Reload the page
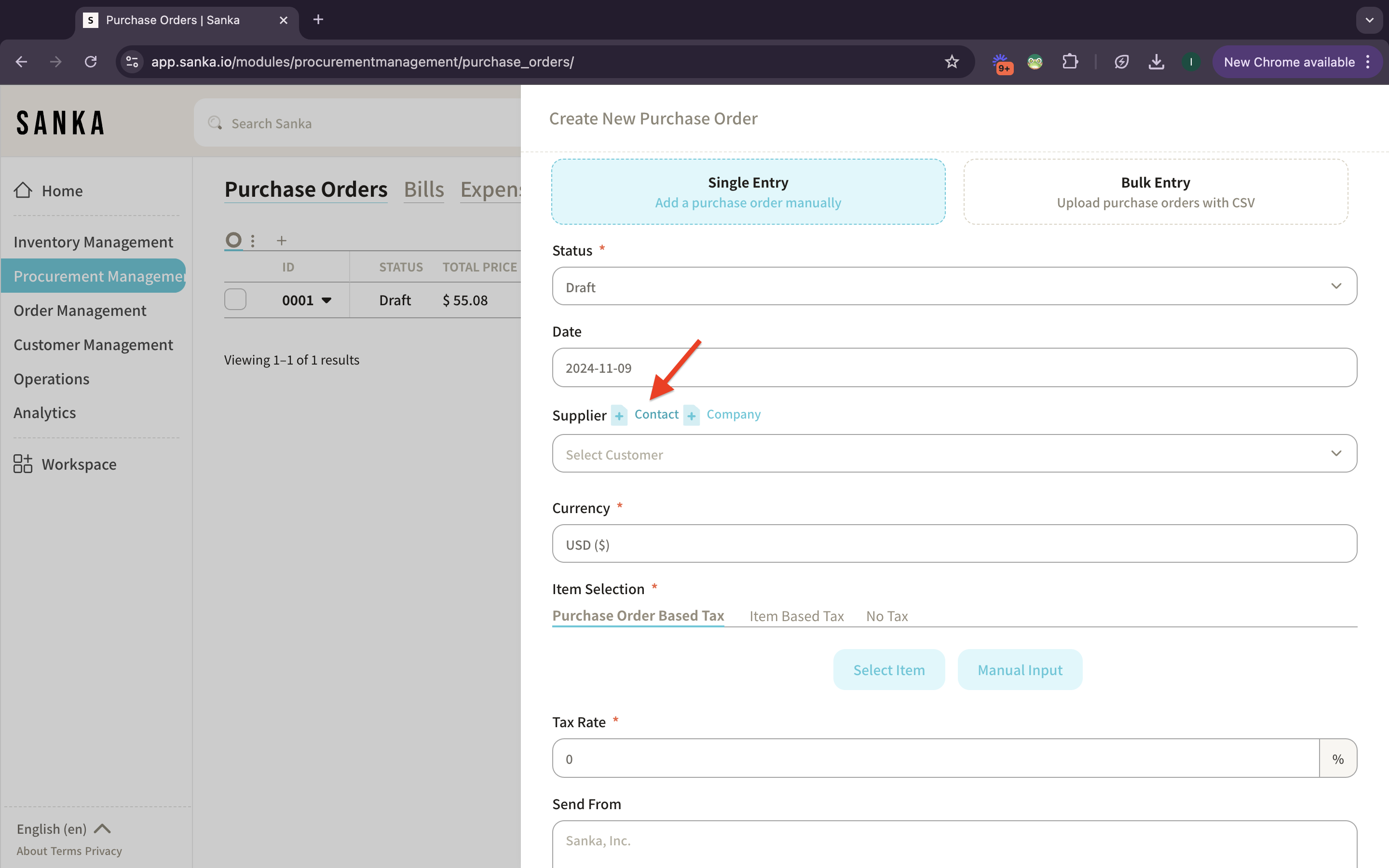The width and height of the screenshot is (1389, 868). 91,62
